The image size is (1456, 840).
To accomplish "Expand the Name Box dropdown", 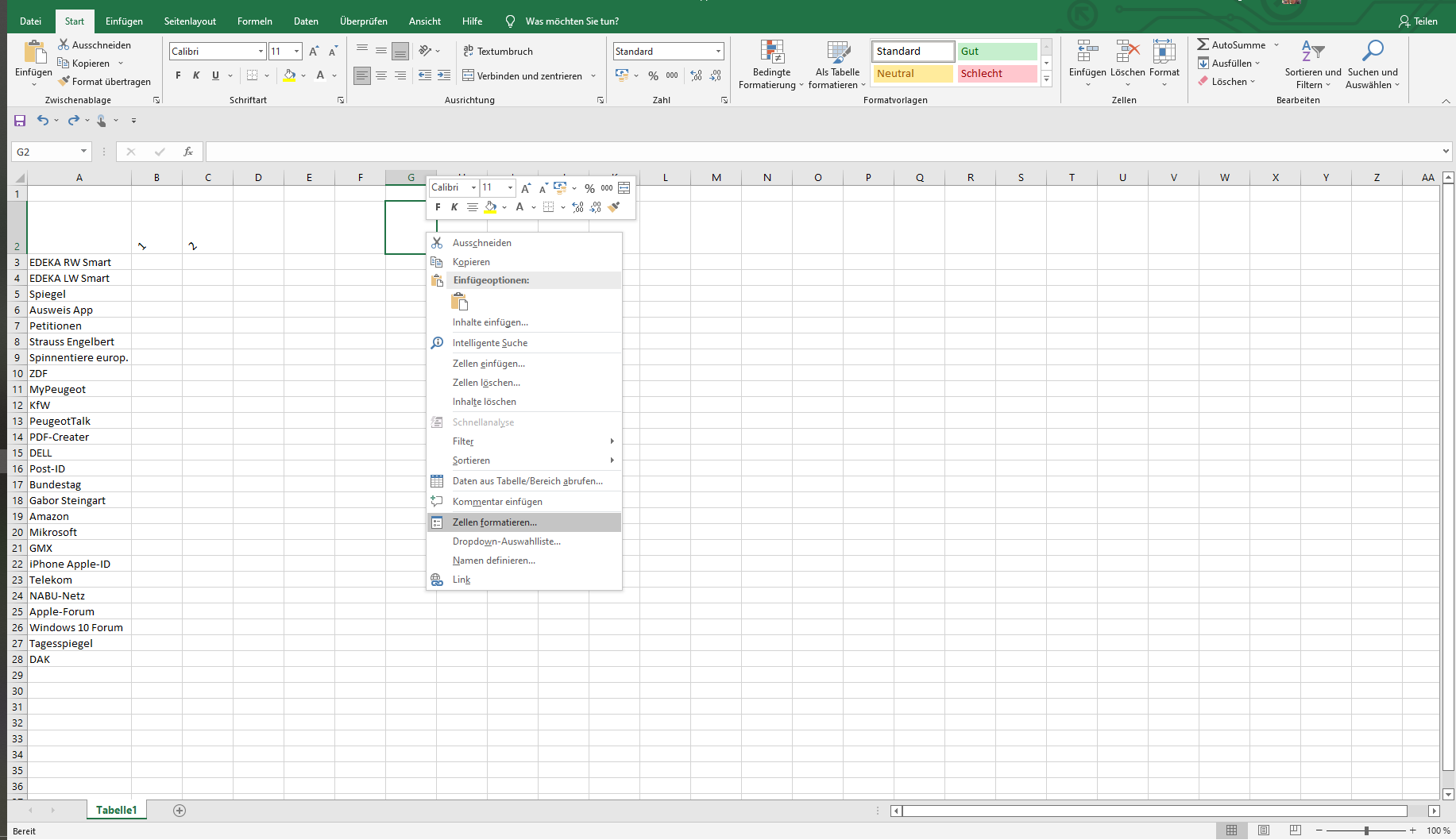I will 83,152.
